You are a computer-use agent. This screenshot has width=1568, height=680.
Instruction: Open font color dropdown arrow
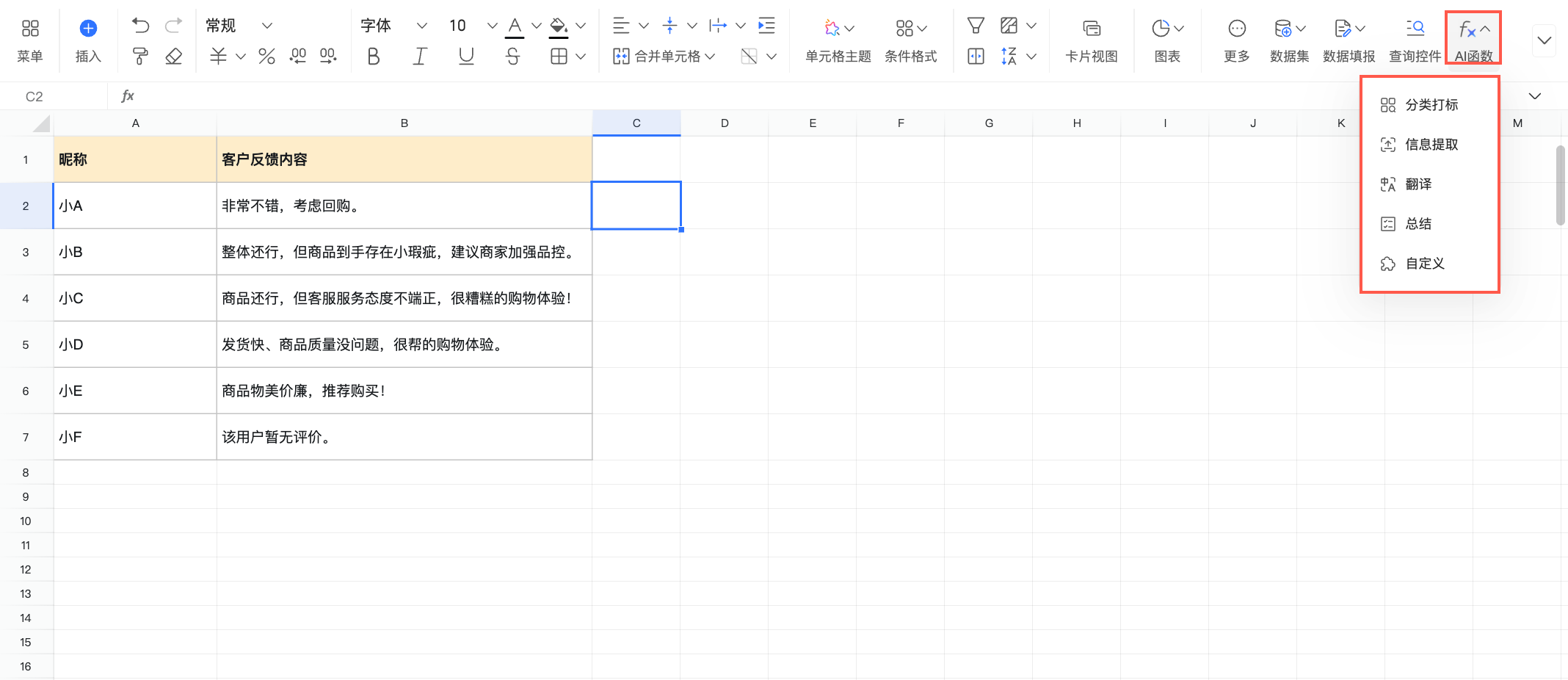[x=537, y=26]
